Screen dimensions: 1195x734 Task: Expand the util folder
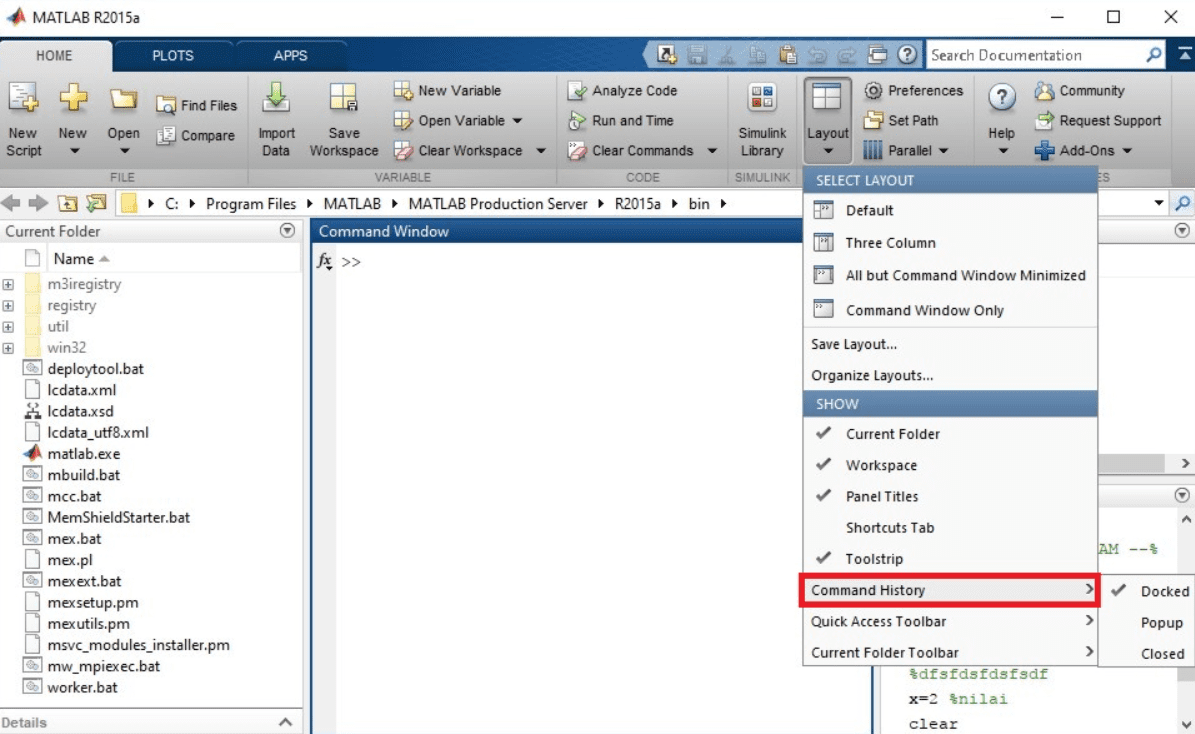tap(8, 327)
